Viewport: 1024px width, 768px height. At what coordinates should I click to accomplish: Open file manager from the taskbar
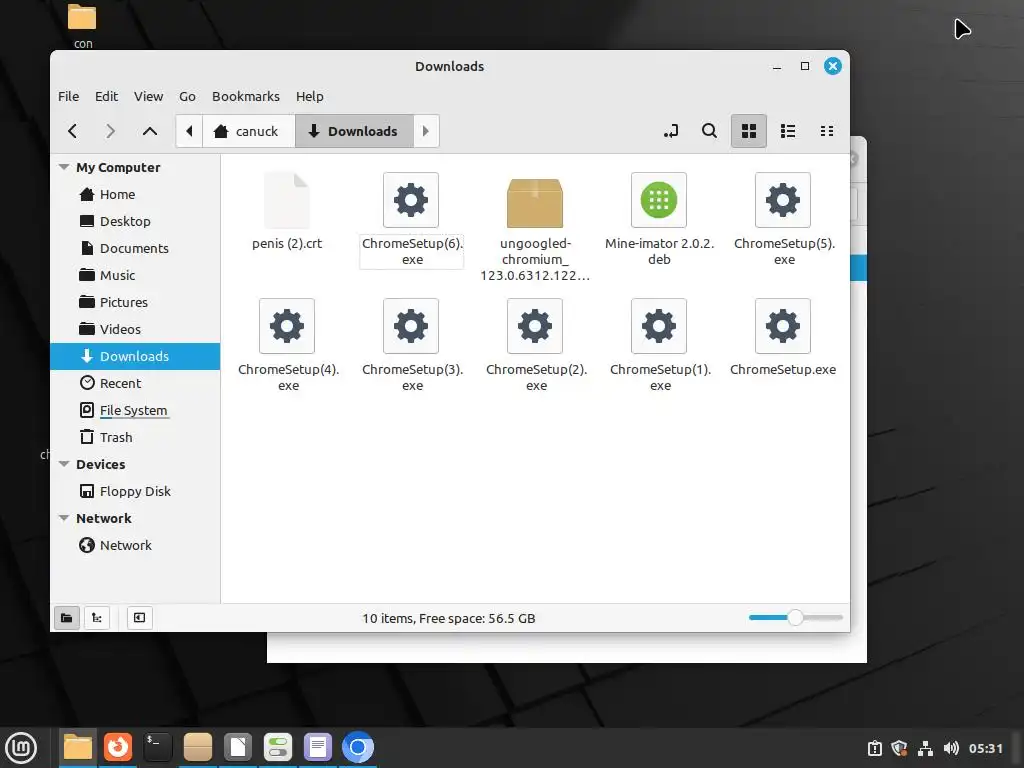pyautogui.click(x=78, y=748)
